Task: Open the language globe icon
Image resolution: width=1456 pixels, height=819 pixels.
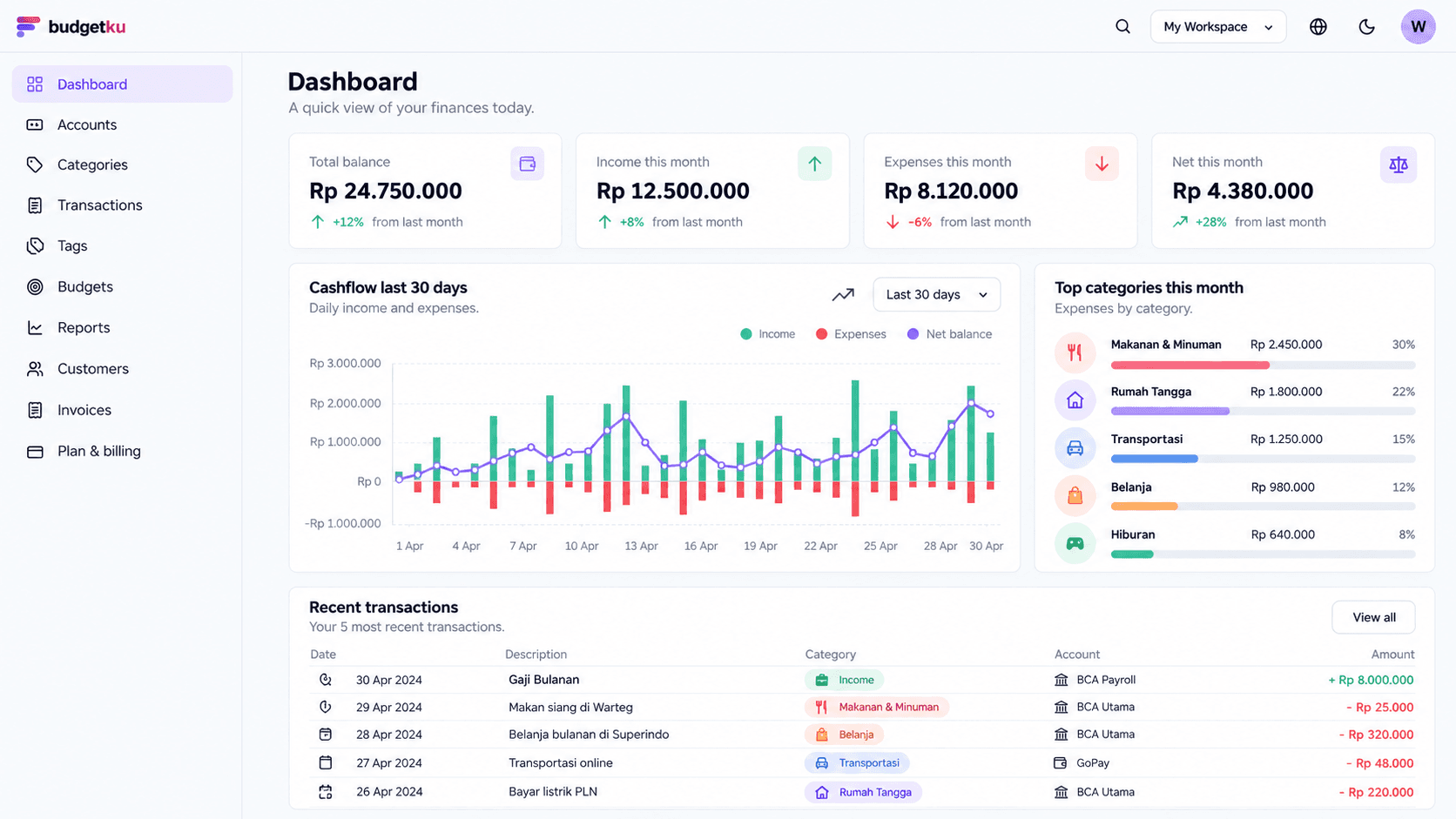Action: coord(1318,27)
